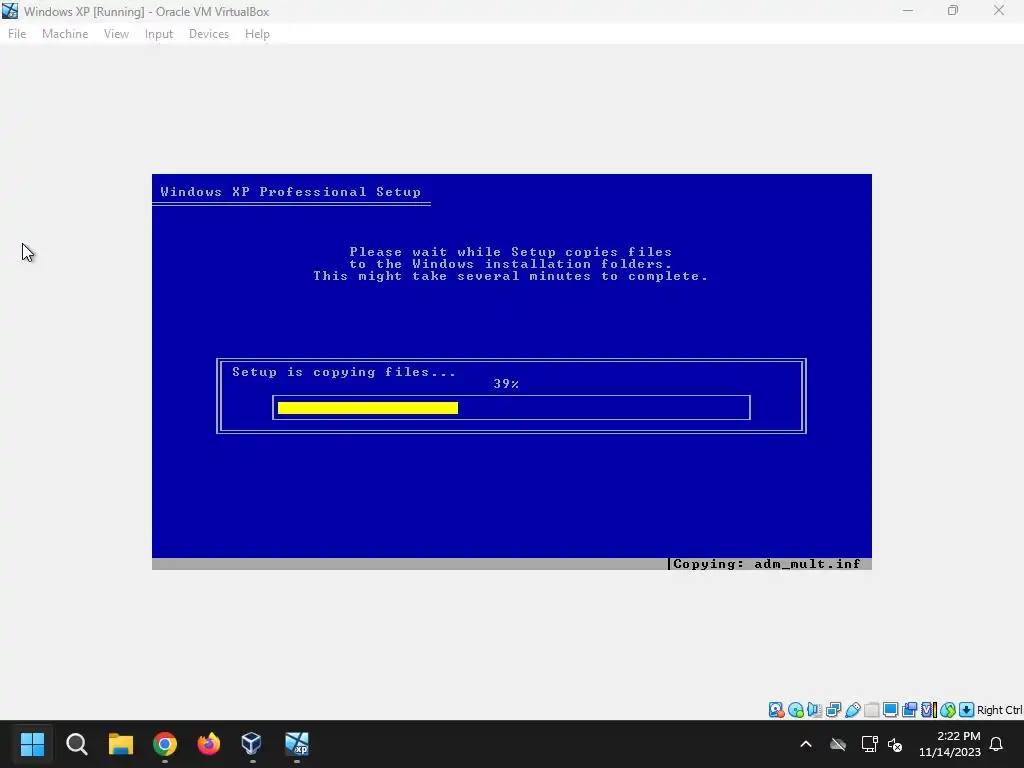
Task: Click the yellow setup progress bar
Action: coord(368,408)
